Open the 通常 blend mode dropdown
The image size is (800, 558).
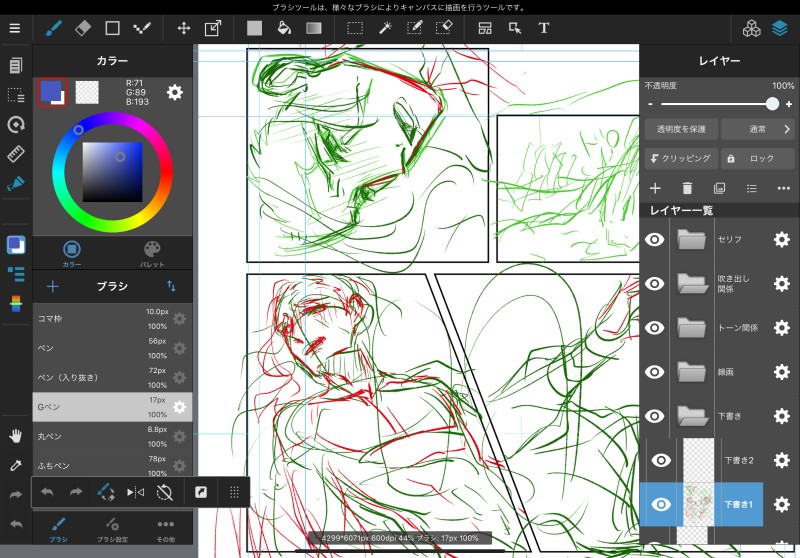point(758,130)
